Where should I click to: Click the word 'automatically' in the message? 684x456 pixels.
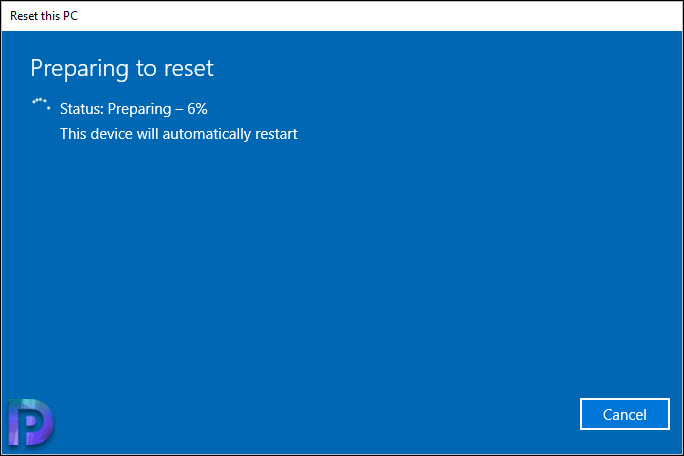(207, 134)
